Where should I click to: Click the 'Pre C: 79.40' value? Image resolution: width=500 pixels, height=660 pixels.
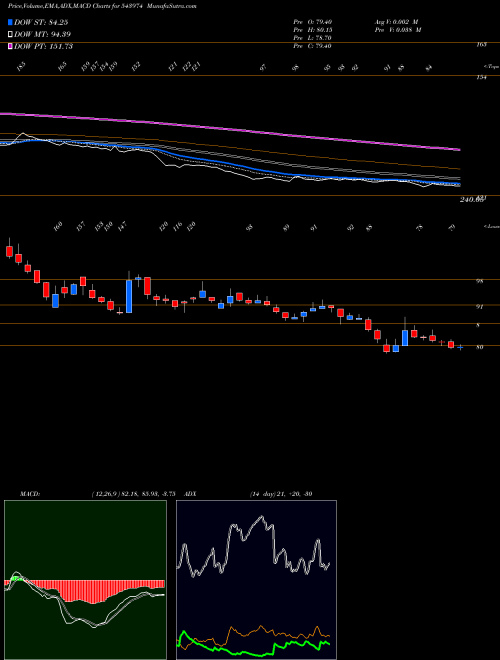(x=312, y=46)
